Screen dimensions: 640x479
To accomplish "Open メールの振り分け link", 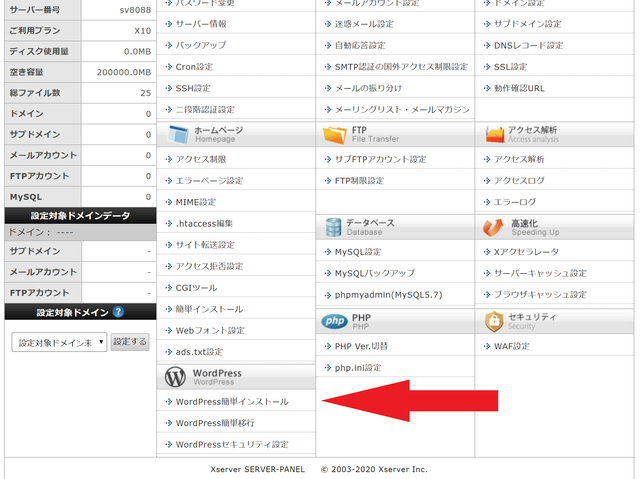I will pyautogui.click(x=368, y=88).
